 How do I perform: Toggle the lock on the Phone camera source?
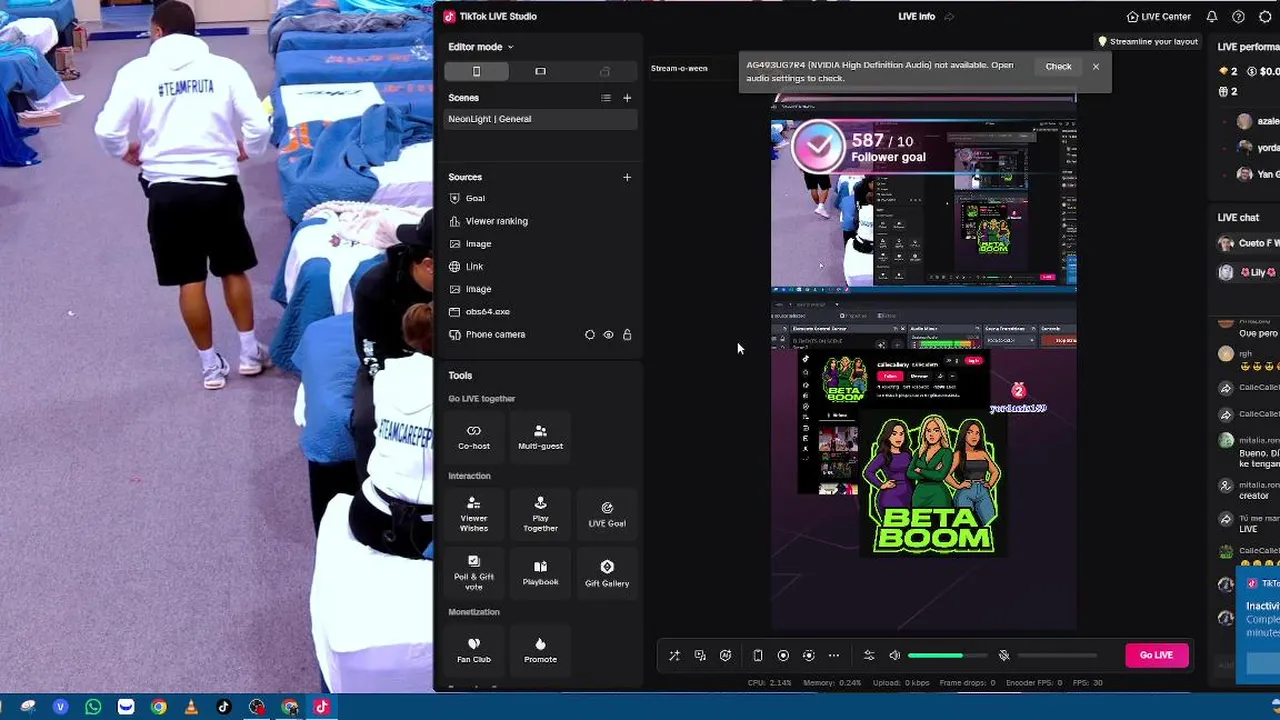pyautogui.click(x=627, y=335)
